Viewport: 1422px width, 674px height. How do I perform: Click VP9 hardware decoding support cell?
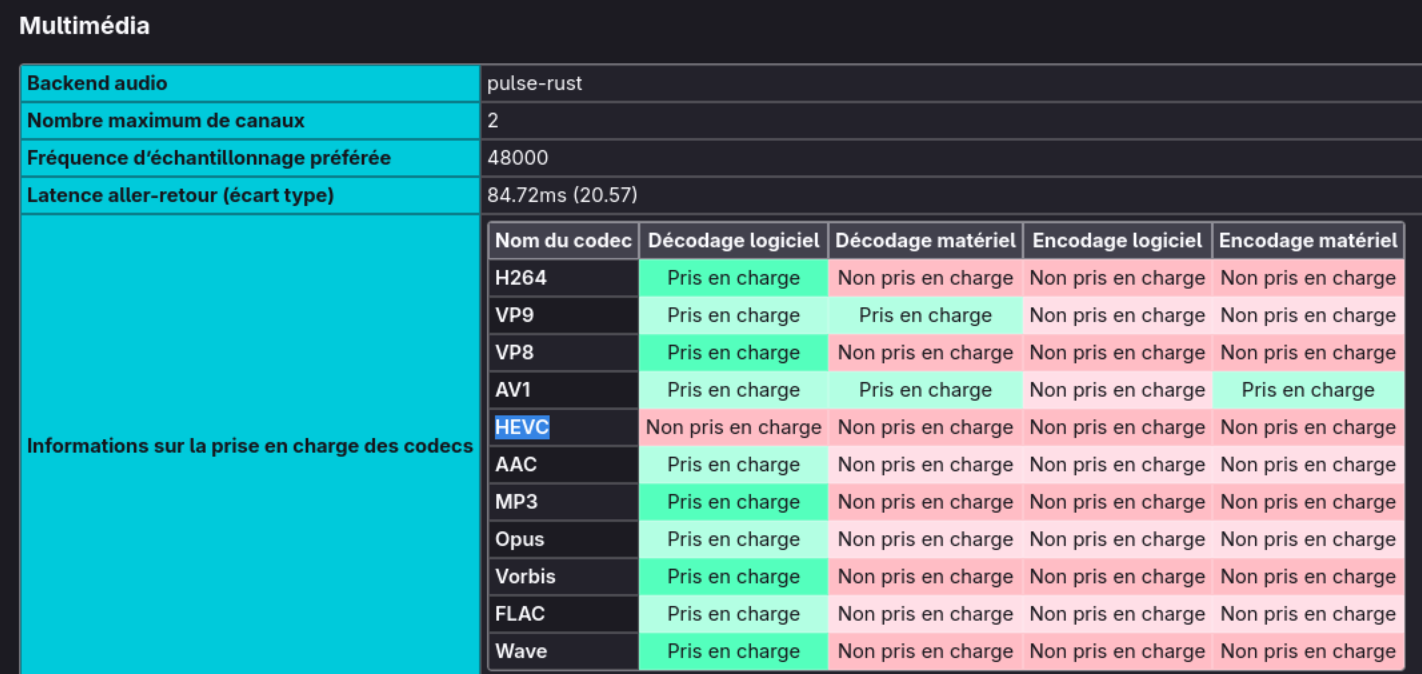coord(925,315)
